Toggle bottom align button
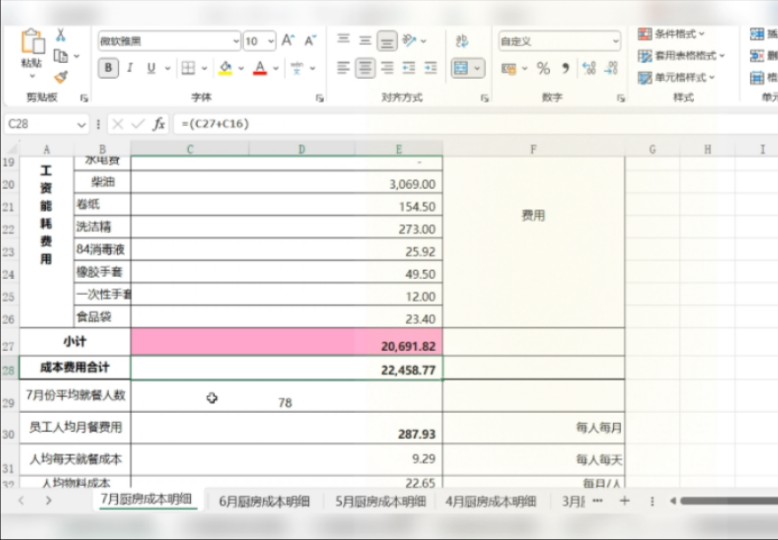This screenshot has height=540, width=778. coord(387,41)
